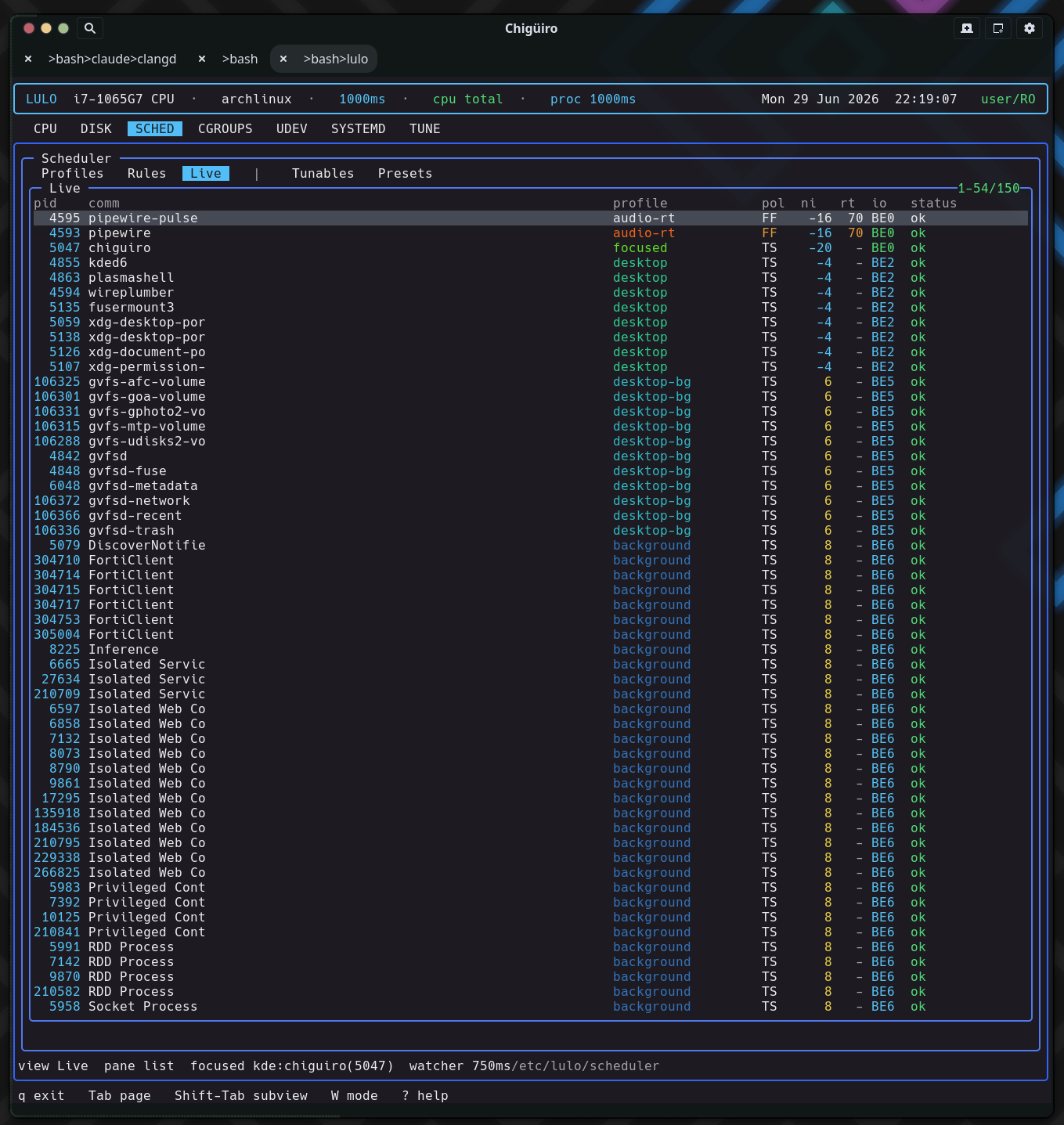Open the SYSTEMD page

[x=359, y=128]
